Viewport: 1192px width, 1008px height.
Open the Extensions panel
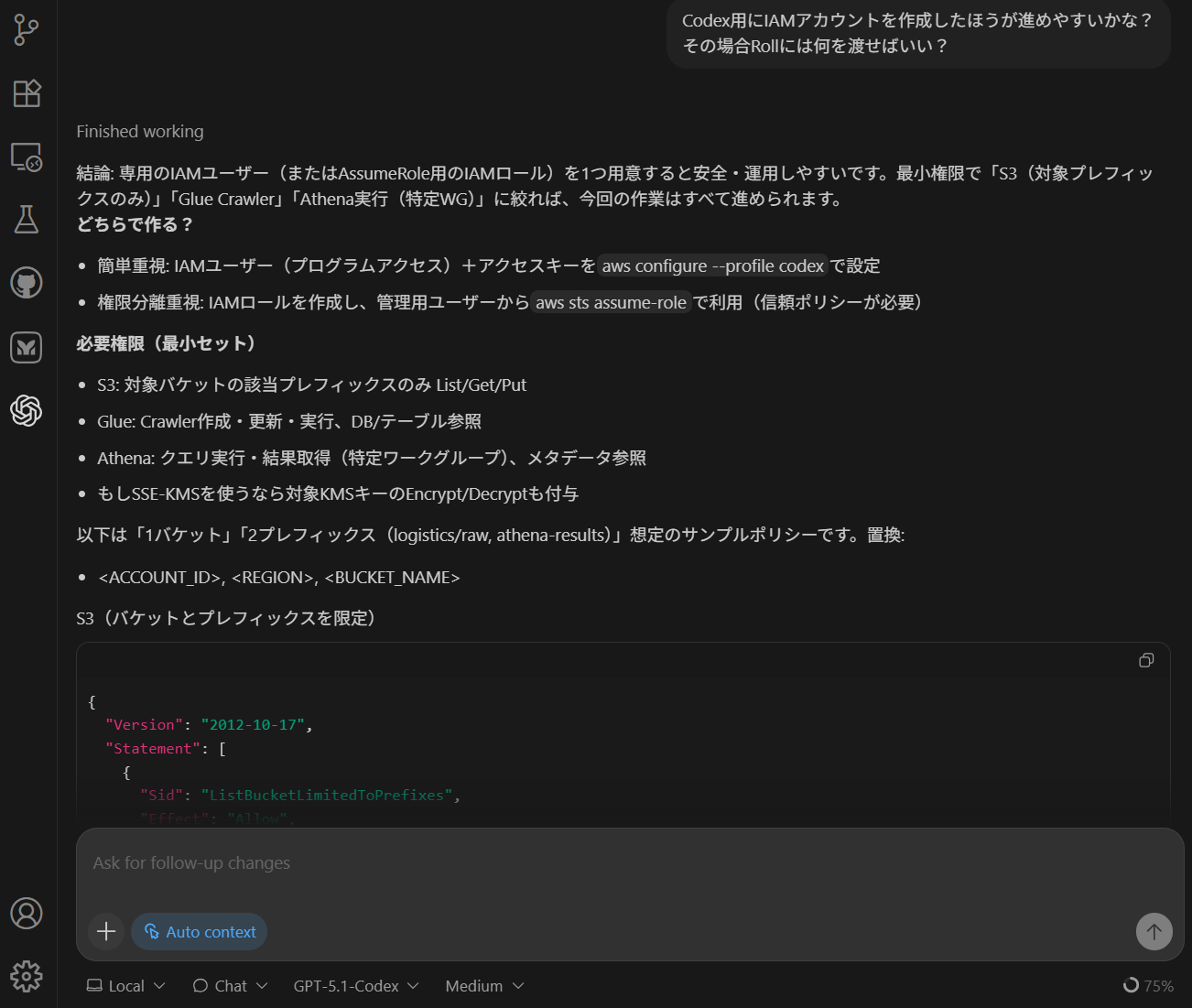pyautogui.click(x=27, y=92)
